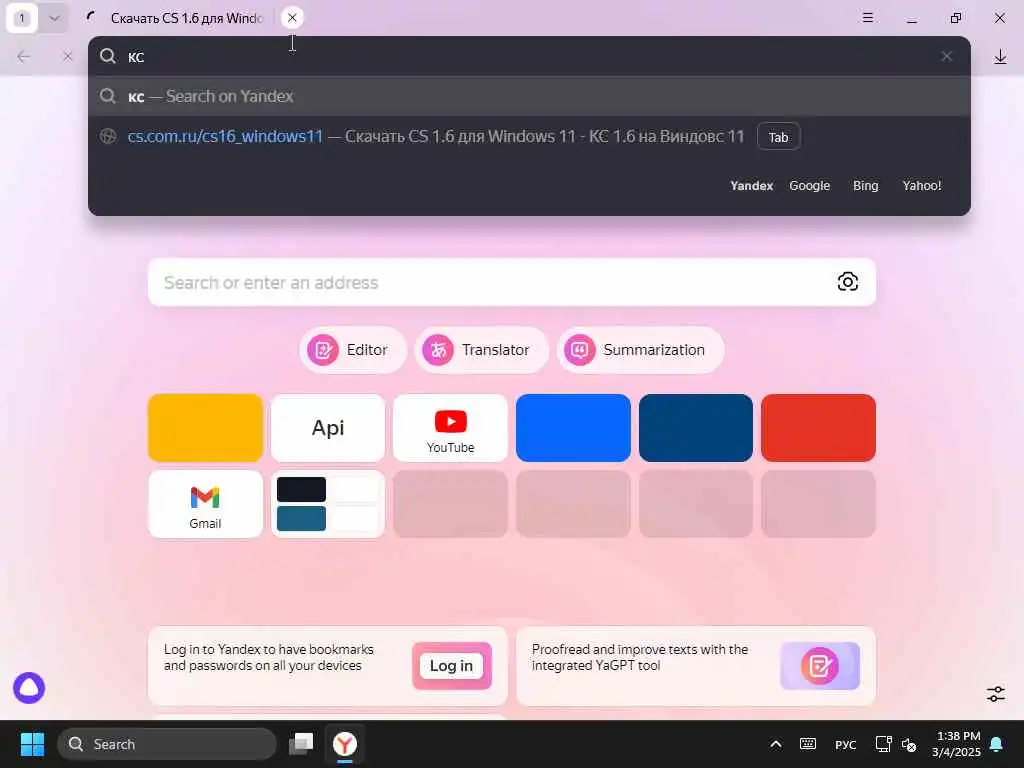Click the Yandex Browser taskbar icon

pos(345,744)
